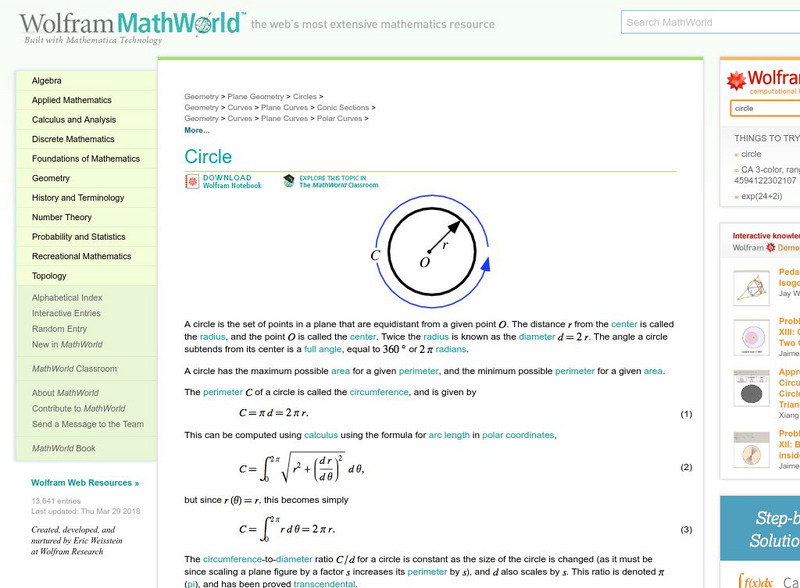Open Interactive Entries page

pyautogui.click(x=66, y=313)
